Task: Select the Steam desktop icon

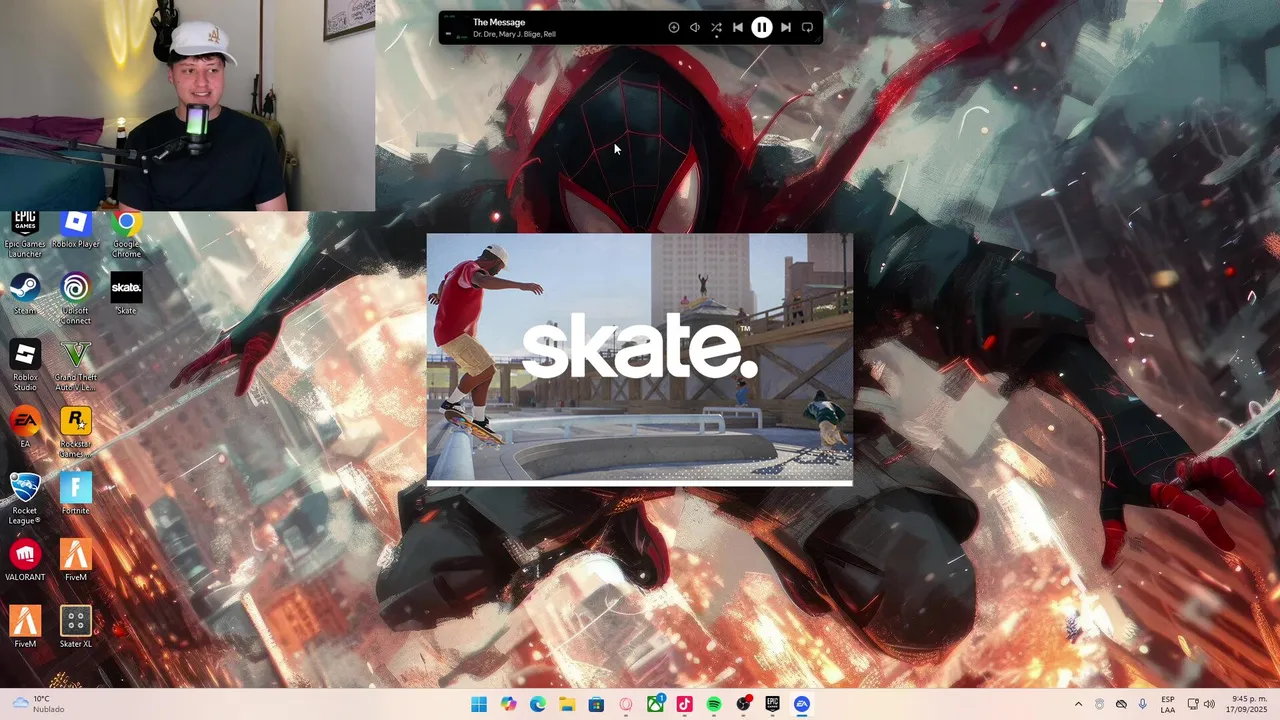Action: point(25,293)
